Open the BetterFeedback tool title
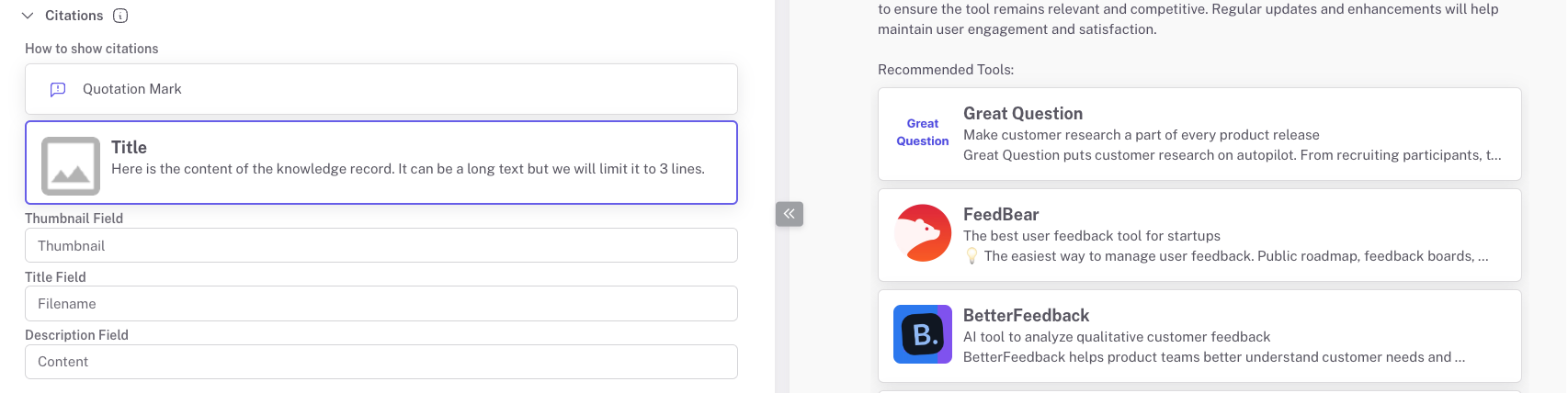 [1026, 316]
